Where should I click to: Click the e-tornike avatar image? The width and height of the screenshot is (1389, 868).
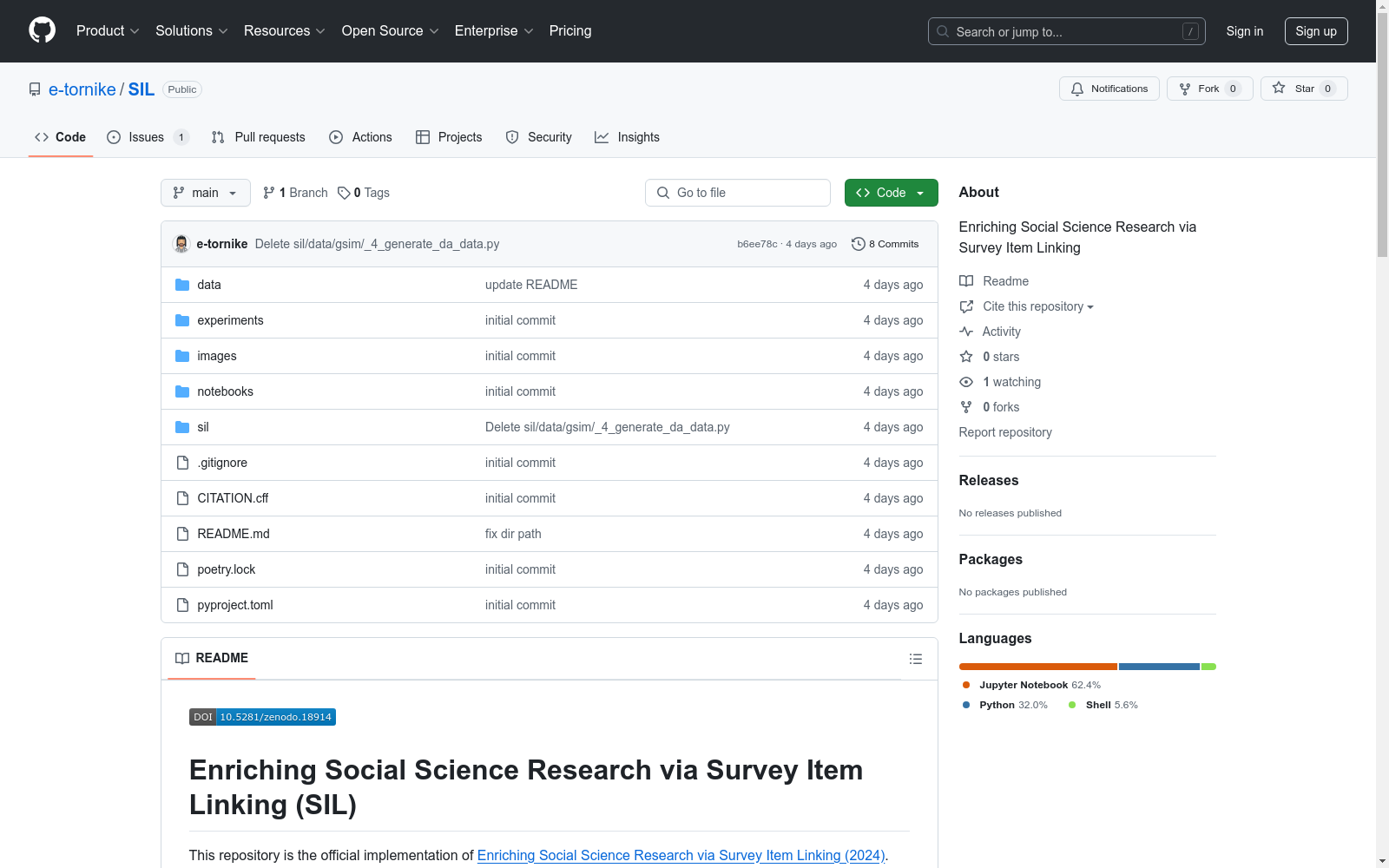pyautogui.click(x=181, y=244)
